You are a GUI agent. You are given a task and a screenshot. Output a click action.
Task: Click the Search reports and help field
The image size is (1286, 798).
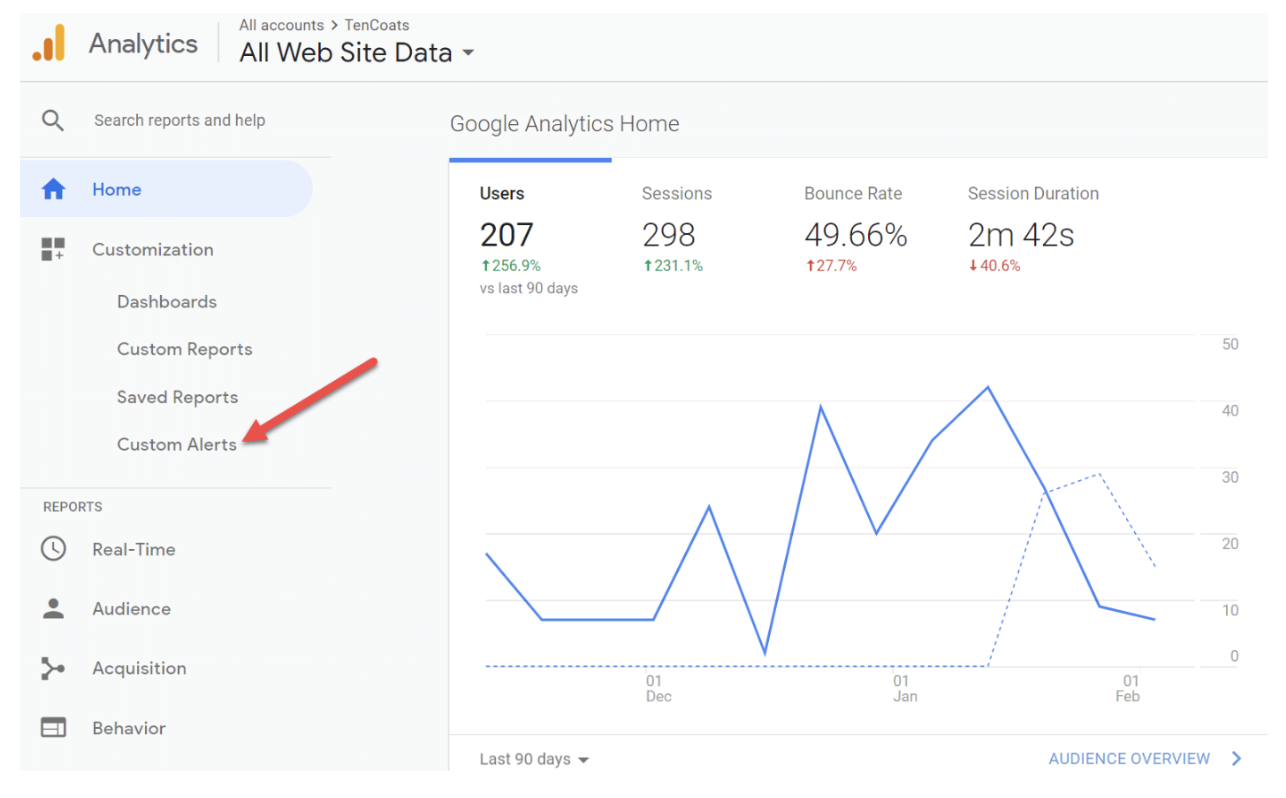pos(180,121)
